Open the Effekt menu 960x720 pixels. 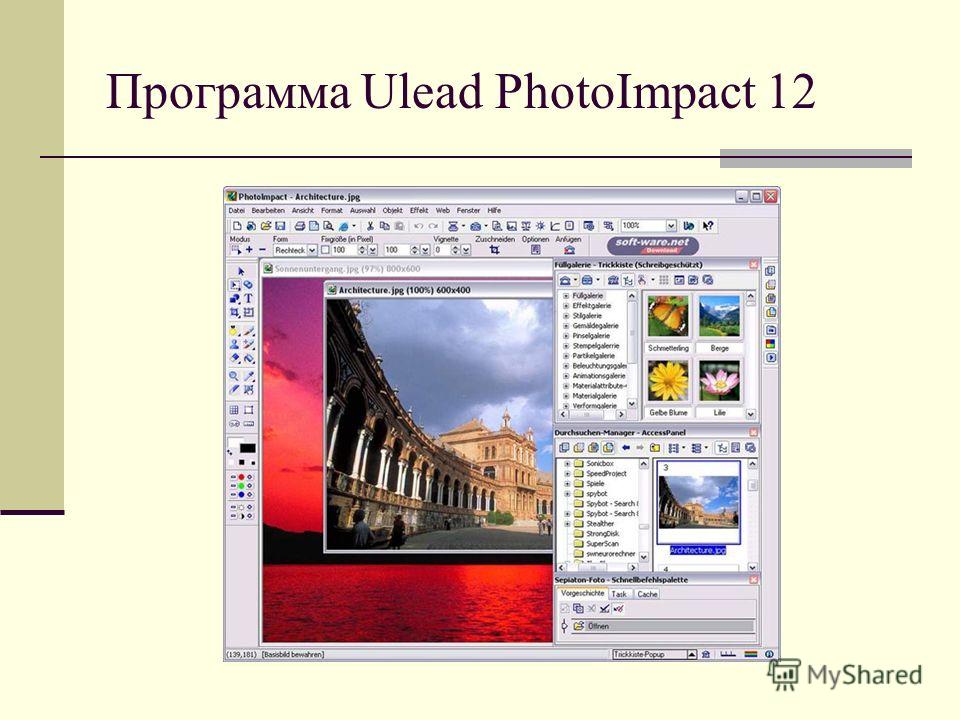point(419,210)
